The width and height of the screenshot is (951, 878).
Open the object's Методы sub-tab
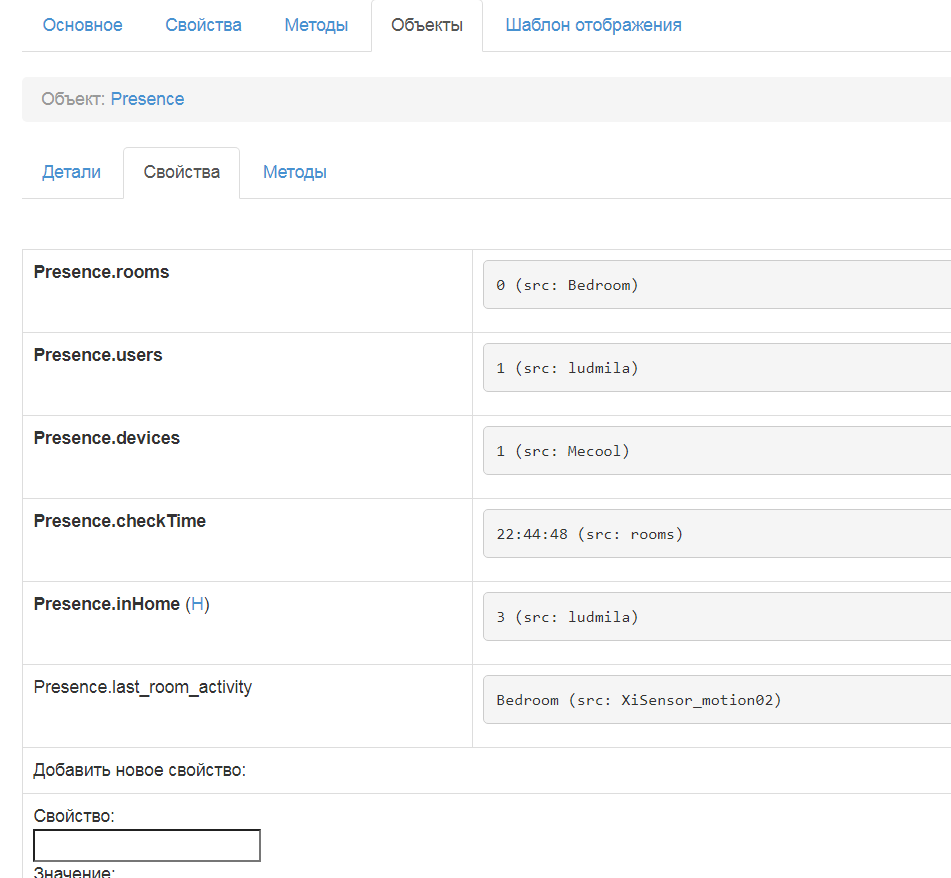tap(295, 172)
